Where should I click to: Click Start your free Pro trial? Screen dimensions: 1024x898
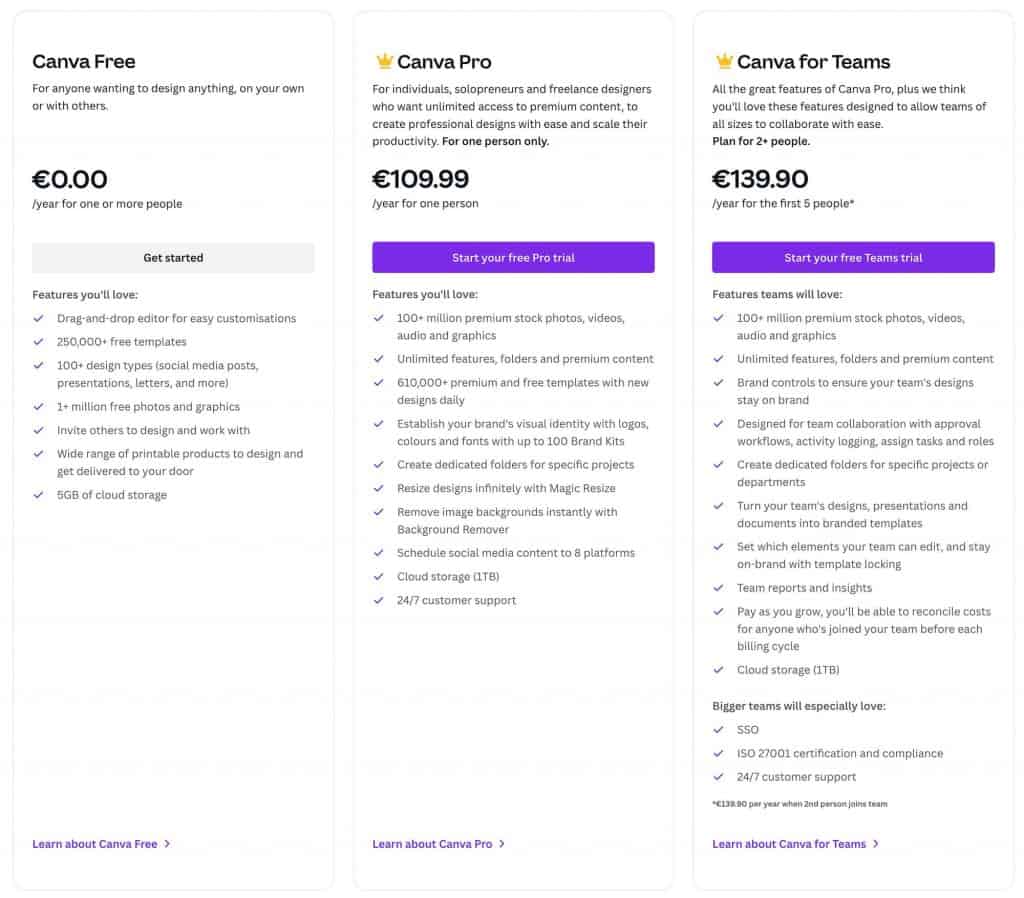513,257
